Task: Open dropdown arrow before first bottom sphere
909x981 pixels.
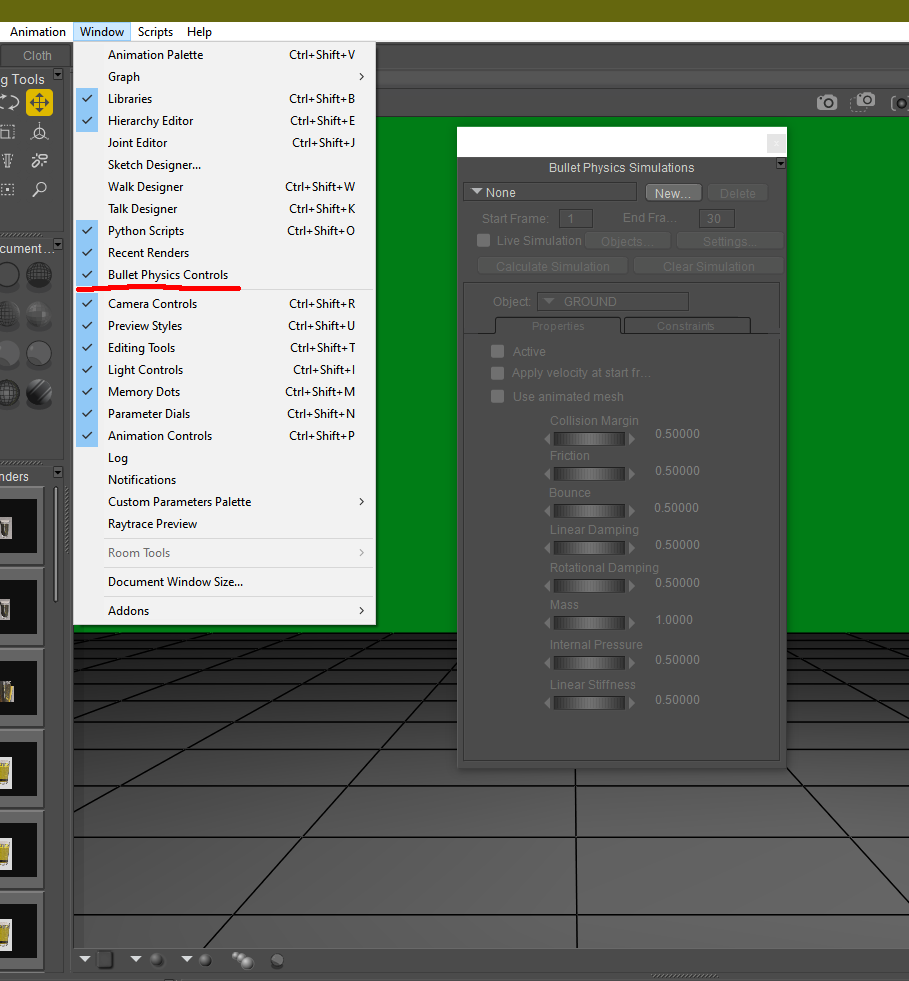Action: (136, 959)
